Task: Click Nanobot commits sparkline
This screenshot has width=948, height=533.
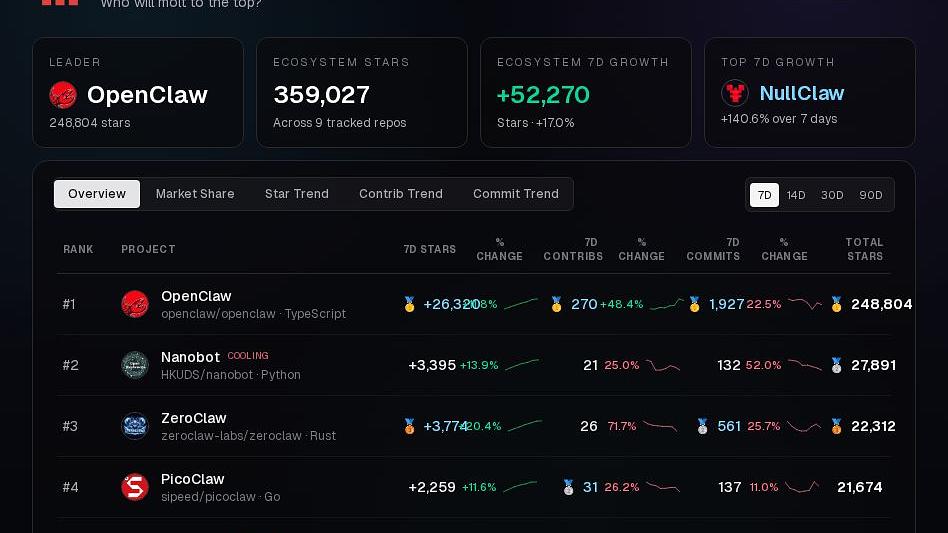Action: pos(805,365)
